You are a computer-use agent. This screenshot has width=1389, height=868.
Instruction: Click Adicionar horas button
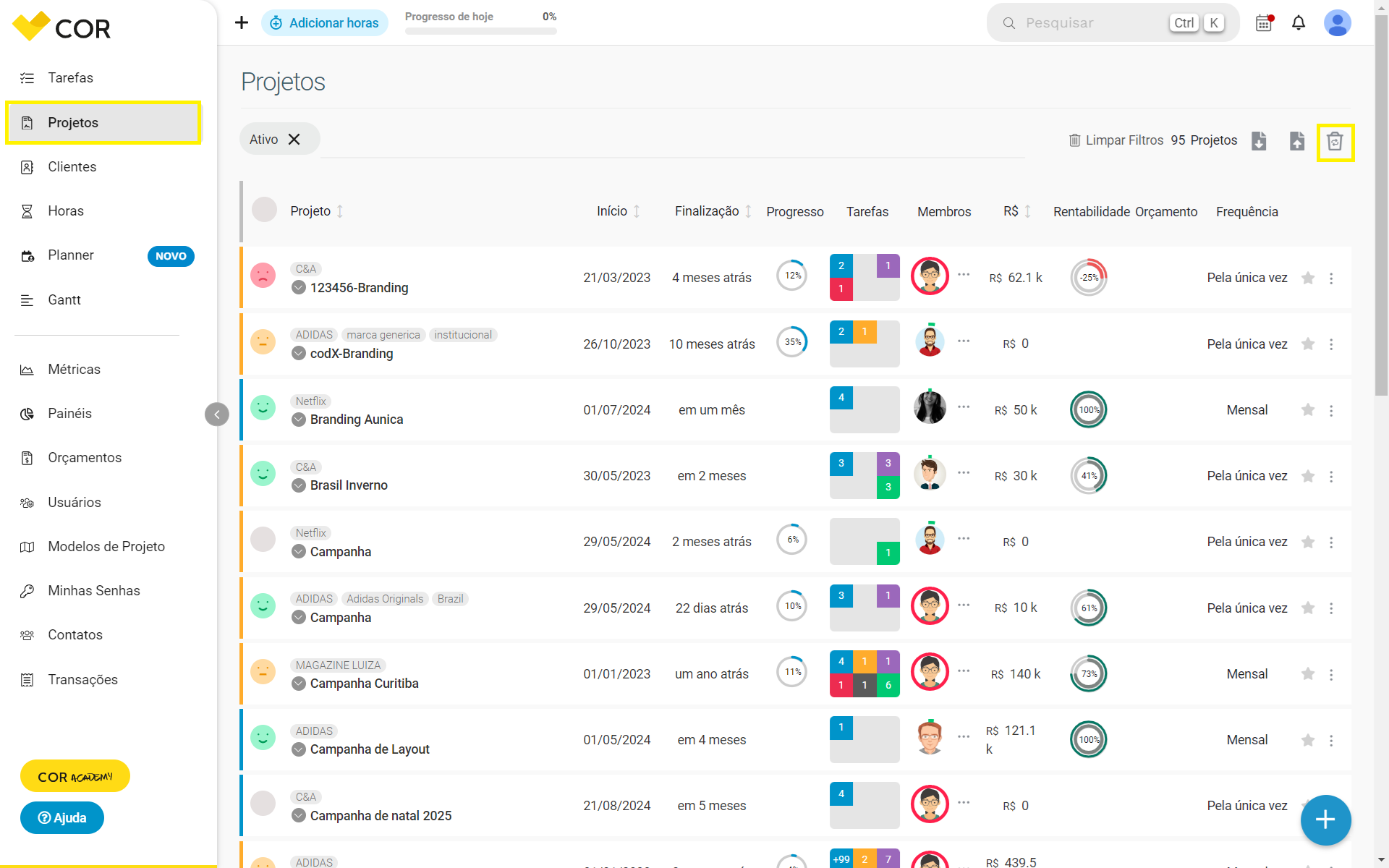(x=324, y=23)
